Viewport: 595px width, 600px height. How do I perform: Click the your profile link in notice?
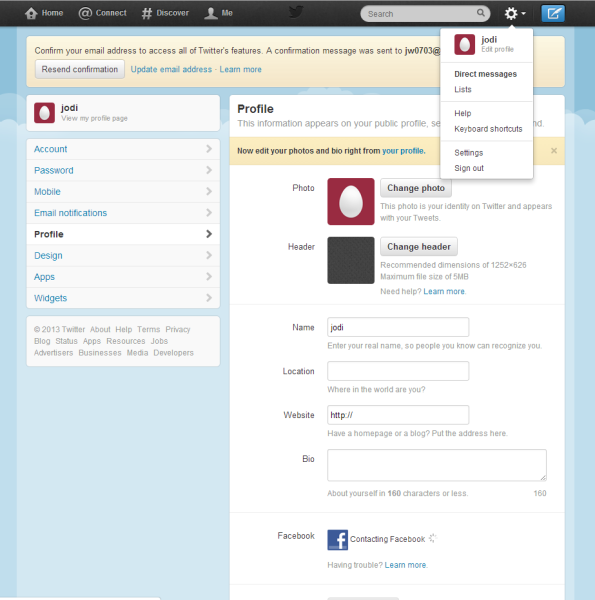[403, 151]
